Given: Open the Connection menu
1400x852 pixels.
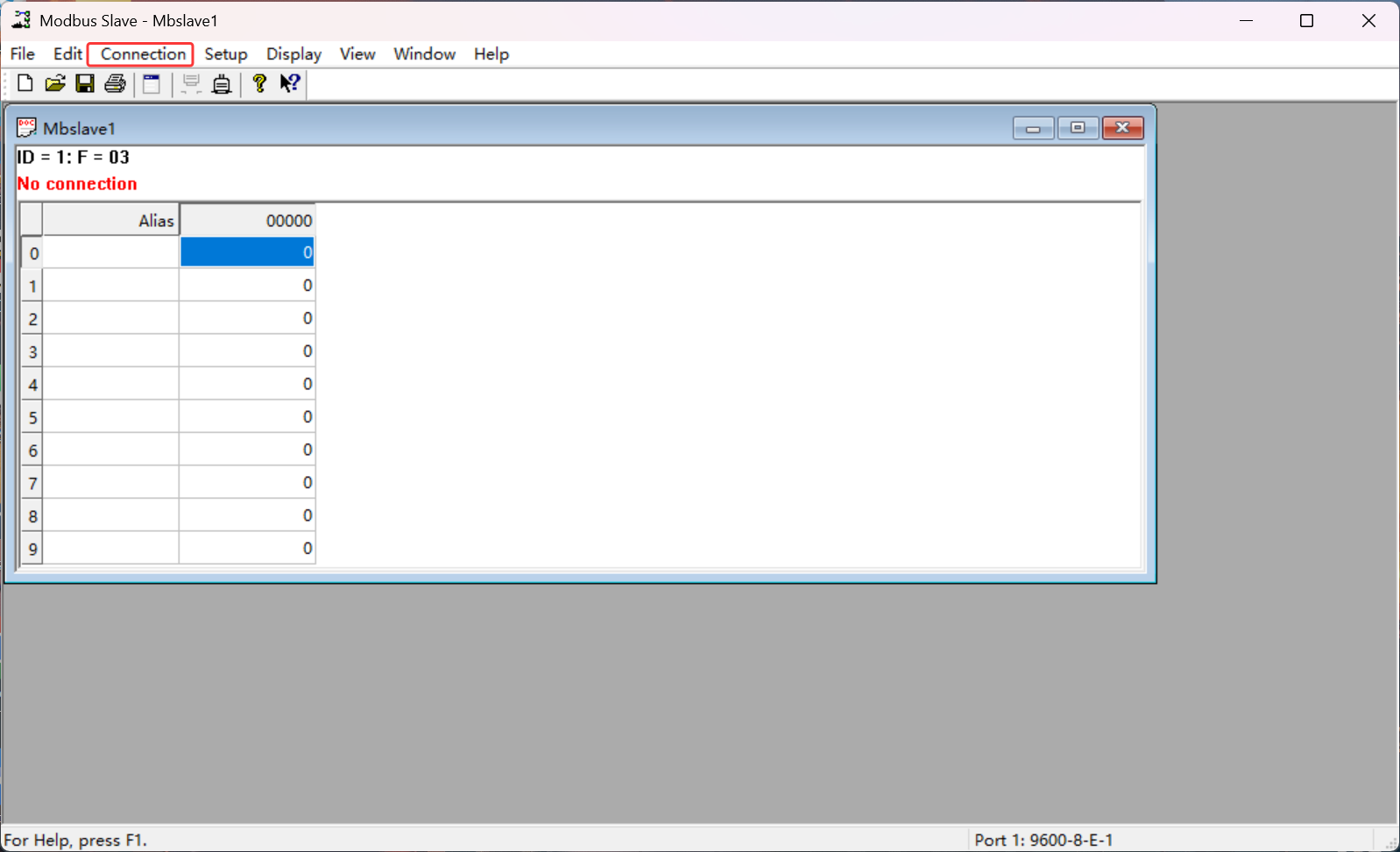Looking at the screenshot, I should (x=143, y=54).
